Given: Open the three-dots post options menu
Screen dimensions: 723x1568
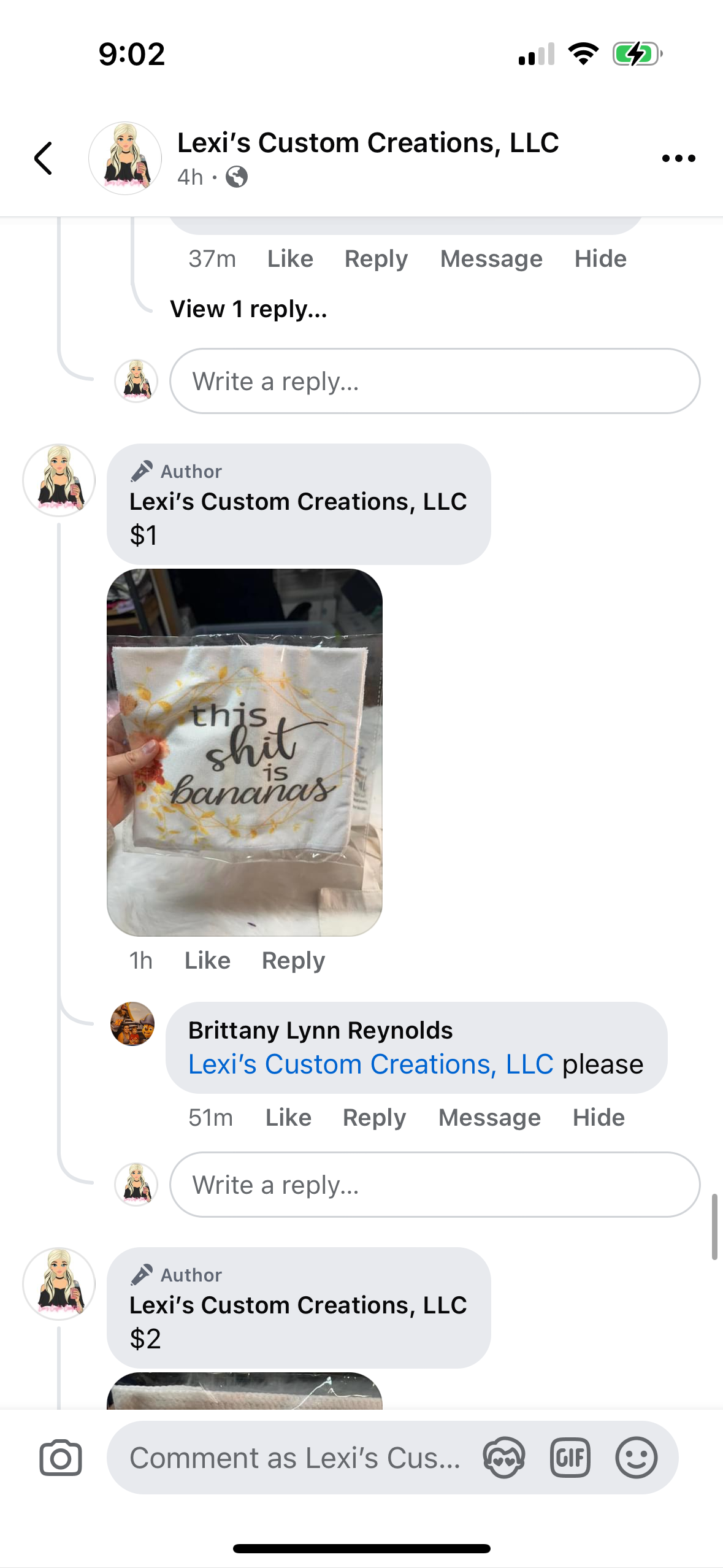Looking at the screenshot, I should click(x=678, y=158).
